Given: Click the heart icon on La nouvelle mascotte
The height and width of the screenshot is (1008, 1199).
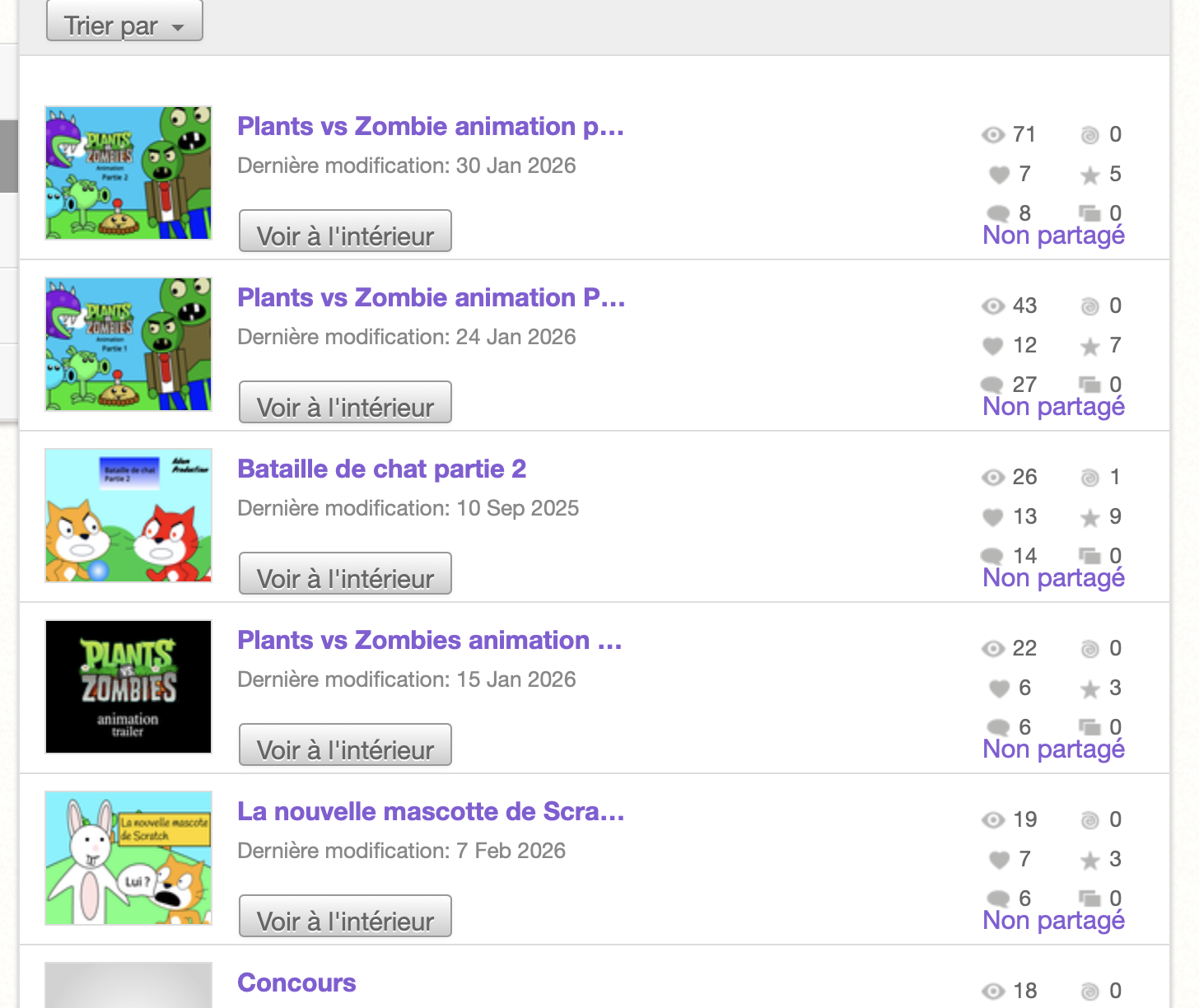Looking at the screenshot, I should 999,860.
